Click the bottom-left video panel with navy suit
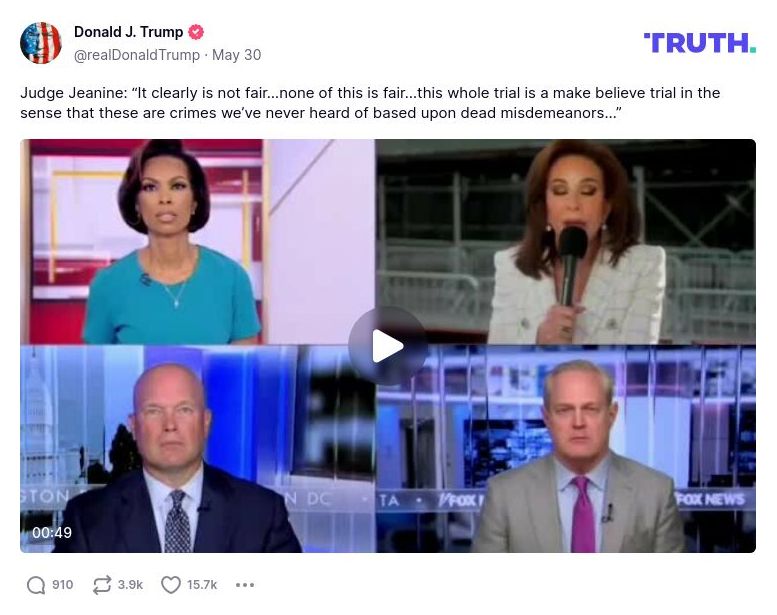 point(198,449)
